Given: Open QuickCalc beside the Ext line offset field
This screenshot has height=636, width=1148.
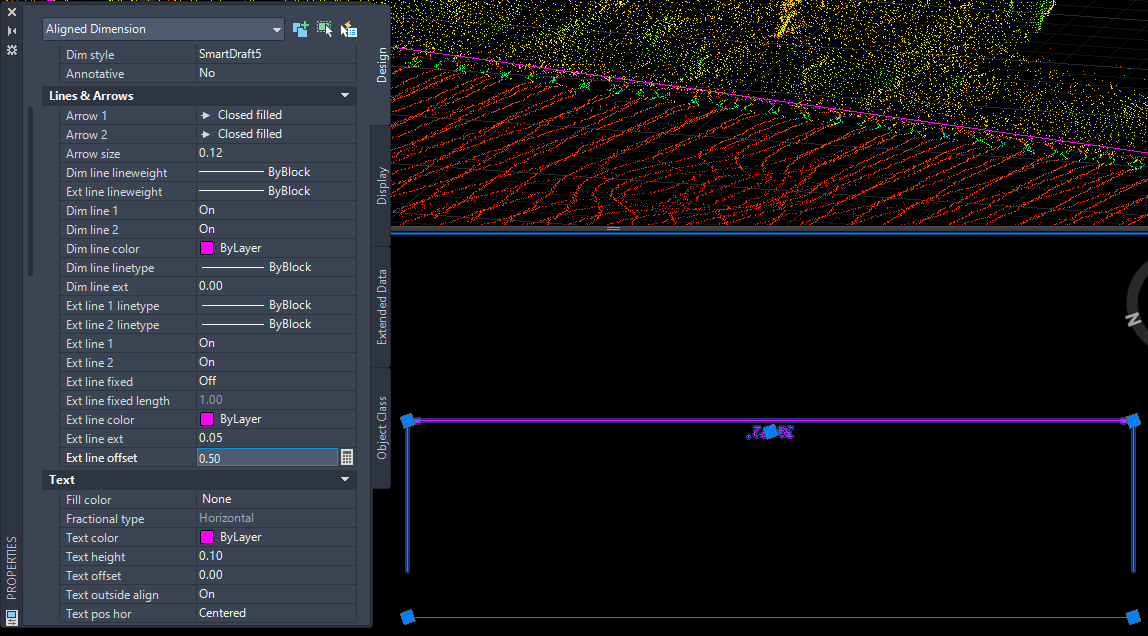Looking at the screenshot, I should pos(346,457).
